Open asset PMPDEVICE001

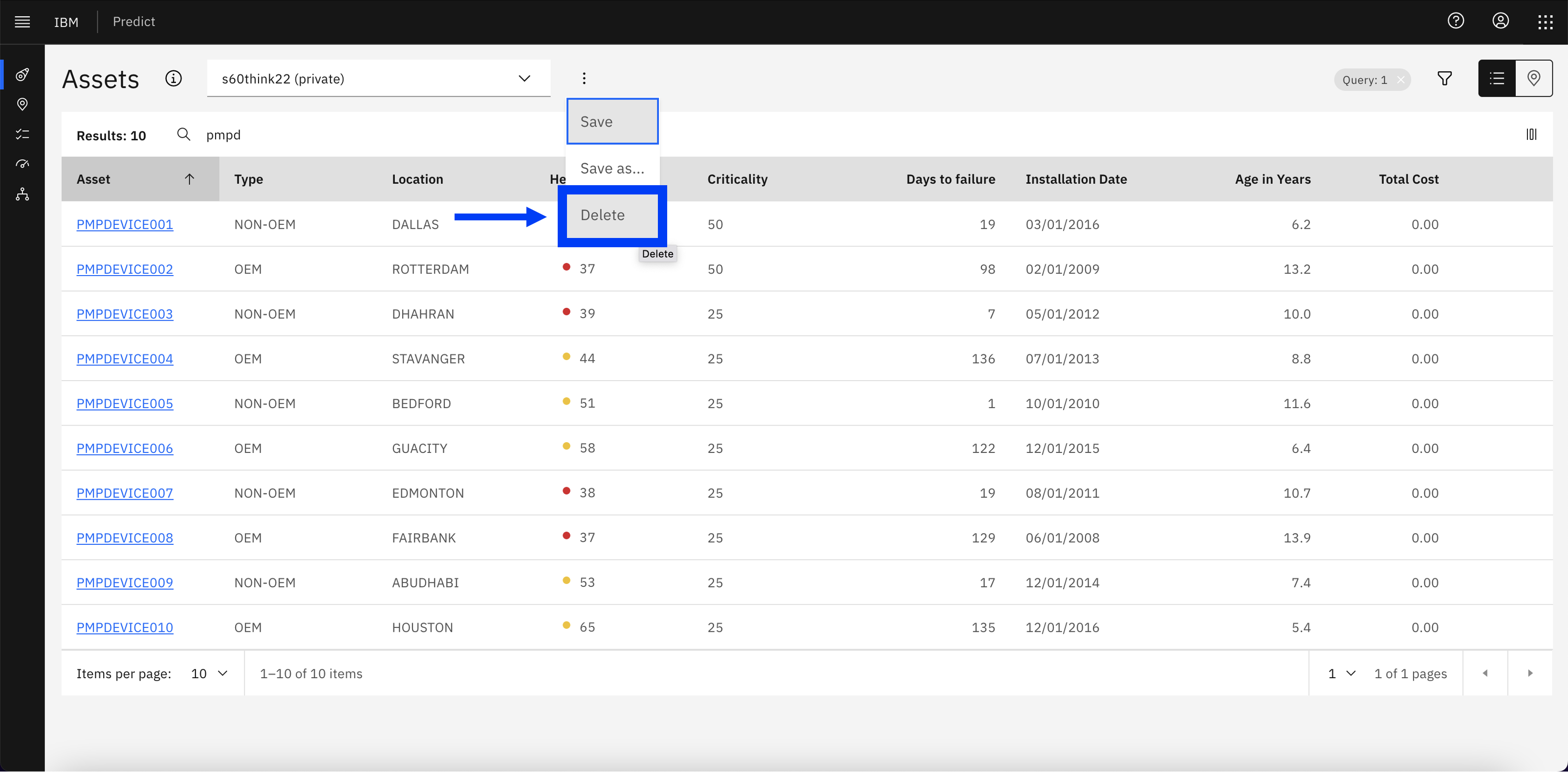125,224
